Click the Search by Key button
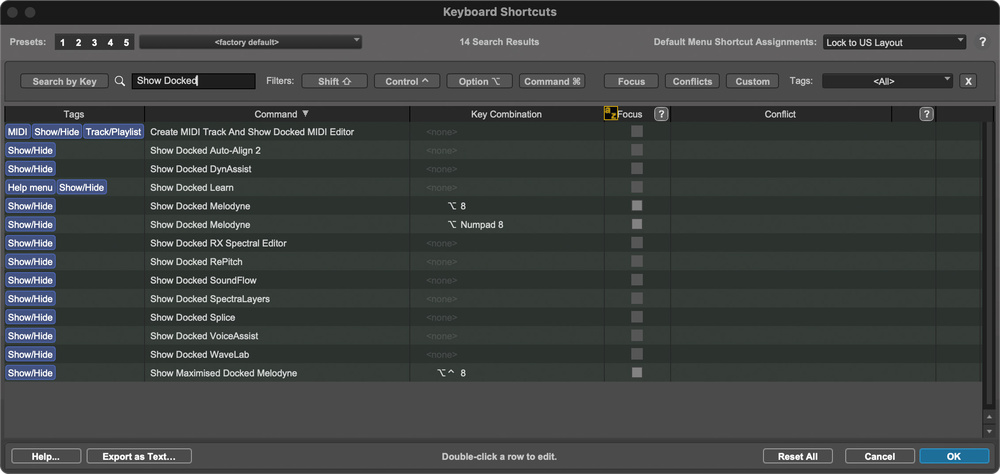Image resolution: width=1000 pixels, height=474 pixels. pyautogui.click(x=64, y=81)
